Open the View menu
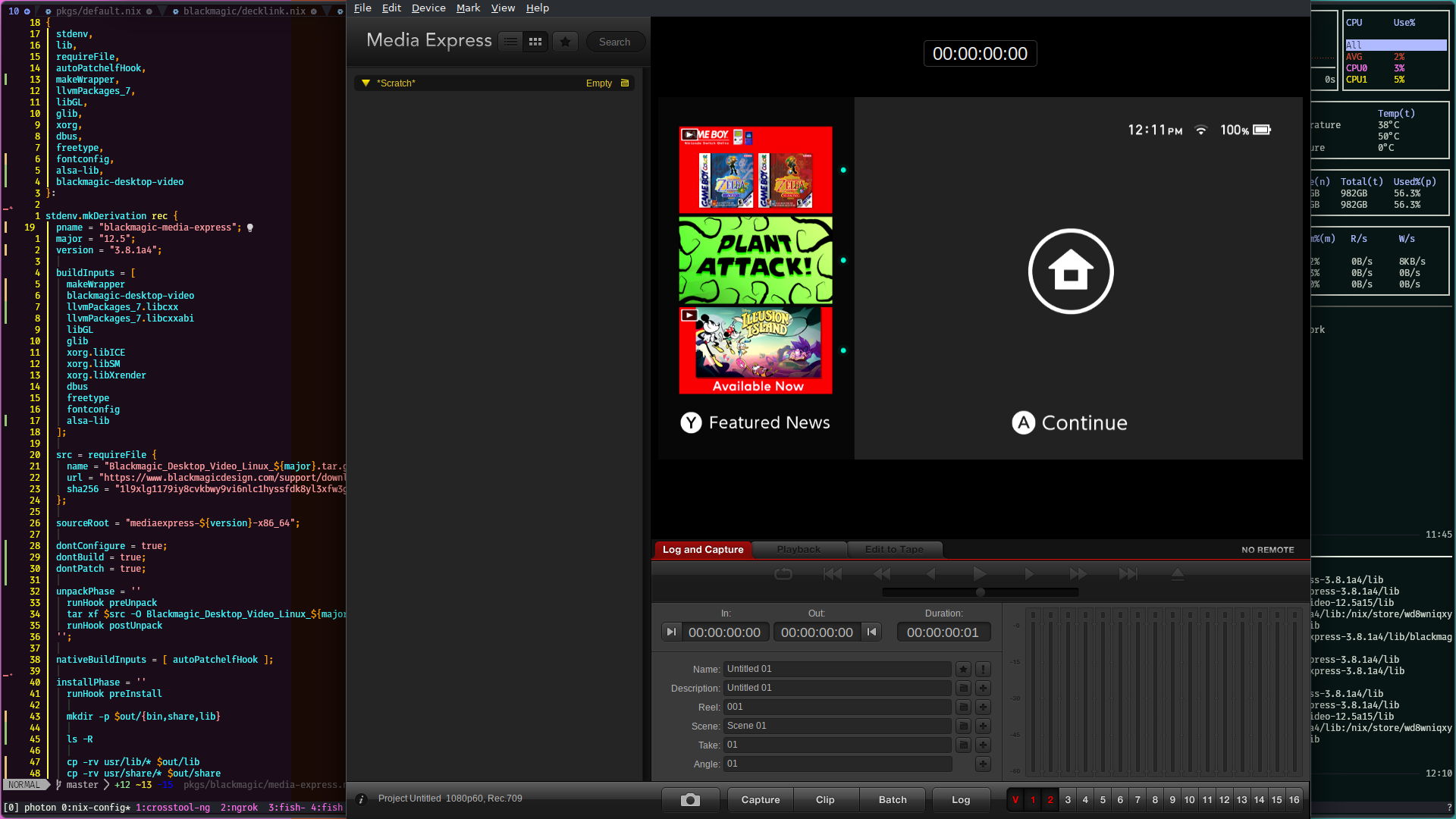This screenshot has width=1456, height=819. pos(503,8)
